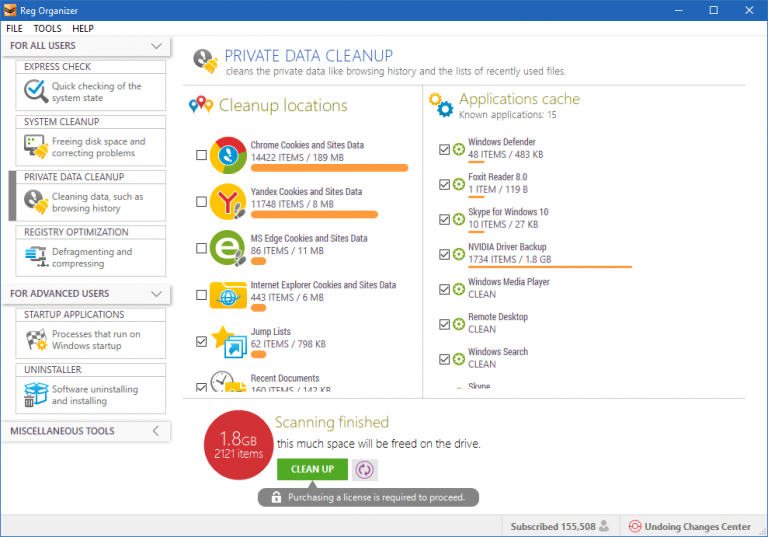Collapse the For All Users section
768x537 pixels.
(x=156, y=46)
